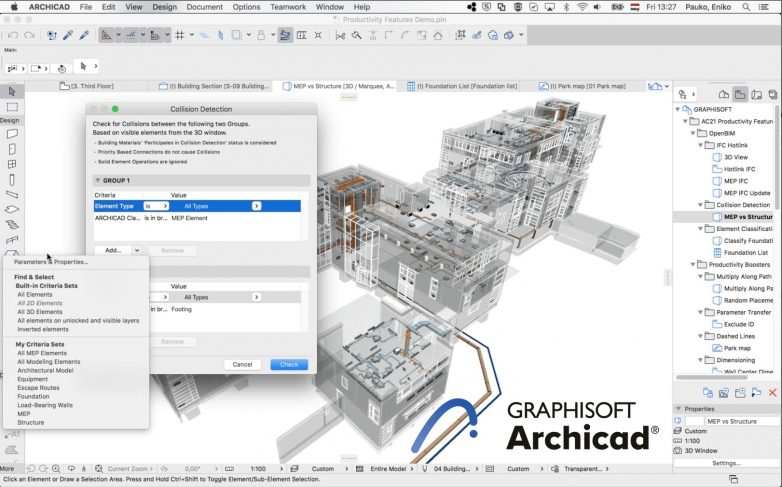Select the Column tool in the Design toolbox

[12, 180]
